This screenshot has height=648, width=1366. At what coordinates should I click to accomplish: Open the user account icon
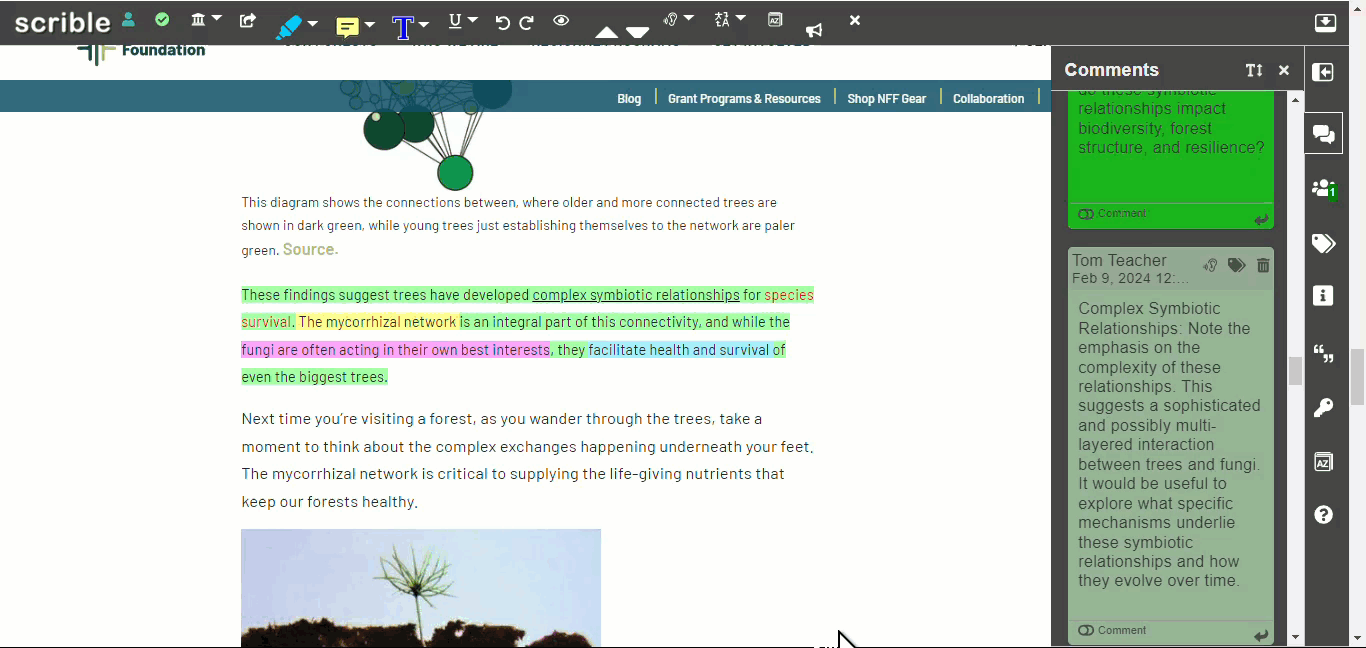128,20
